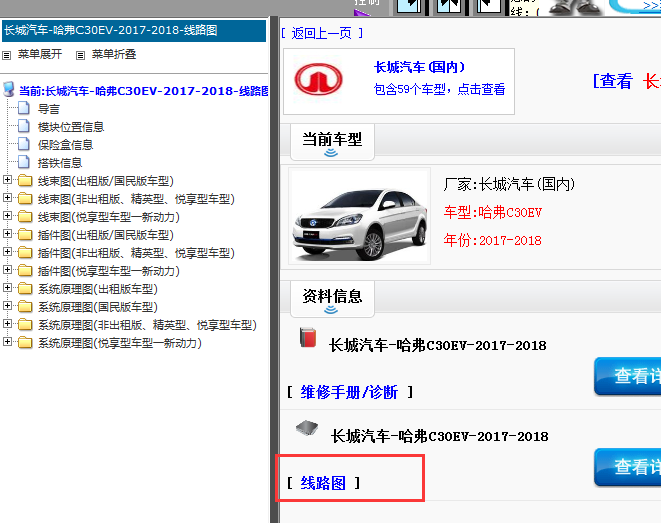Click the top toolbar split-panel icon with two arrows
This screenshot has width=661, height=523.
coord(449,6)
